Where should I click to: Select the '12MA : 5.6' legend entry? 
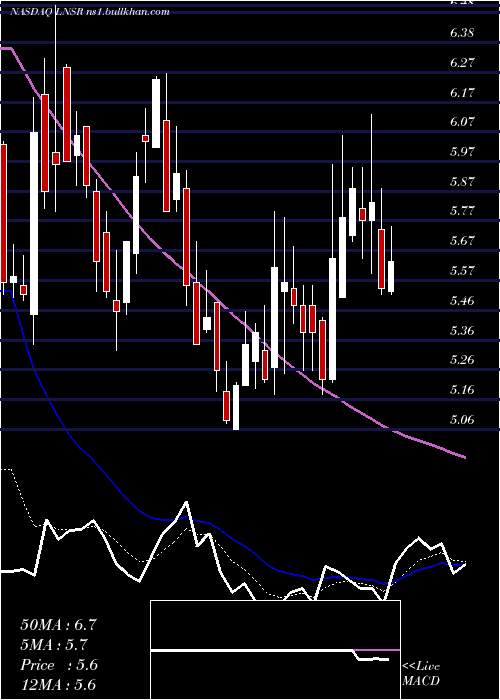pos(58,685)
